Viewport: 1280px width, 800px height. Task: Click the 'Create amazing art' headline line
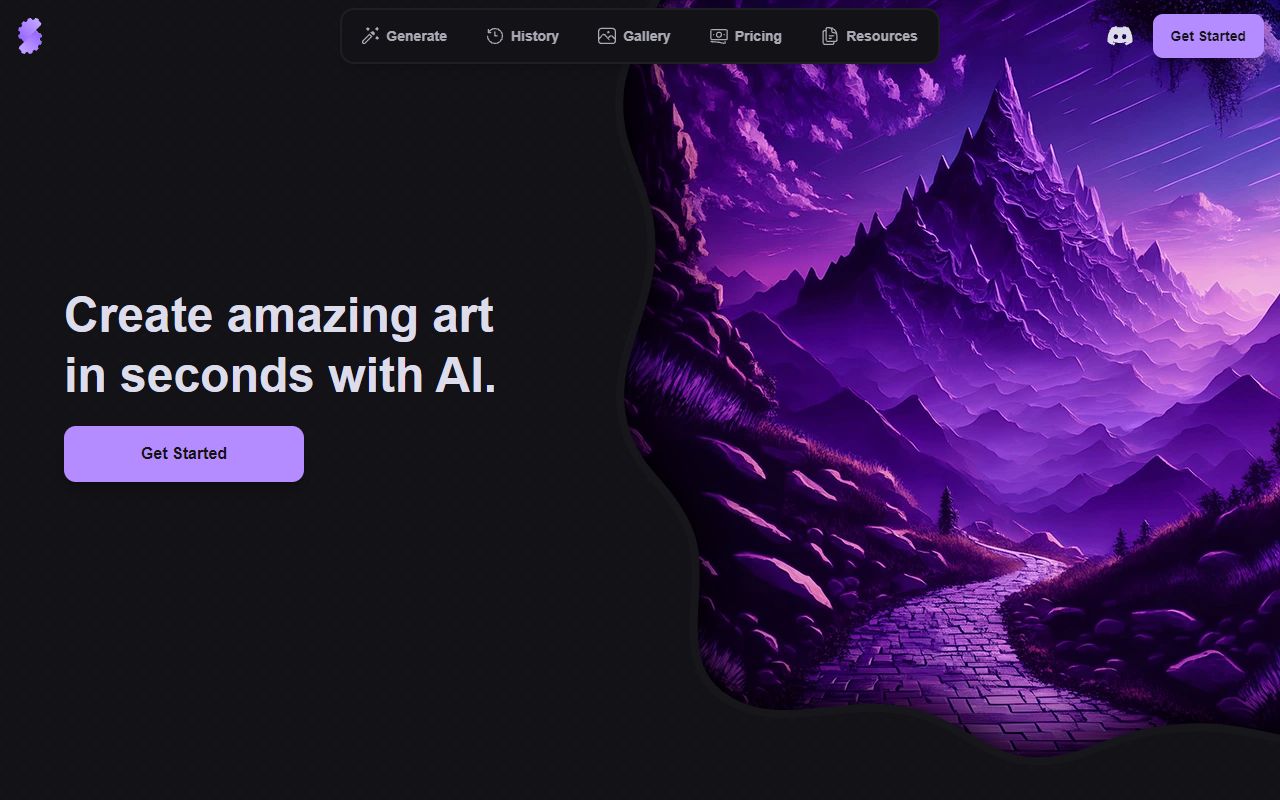coord(279,315)
